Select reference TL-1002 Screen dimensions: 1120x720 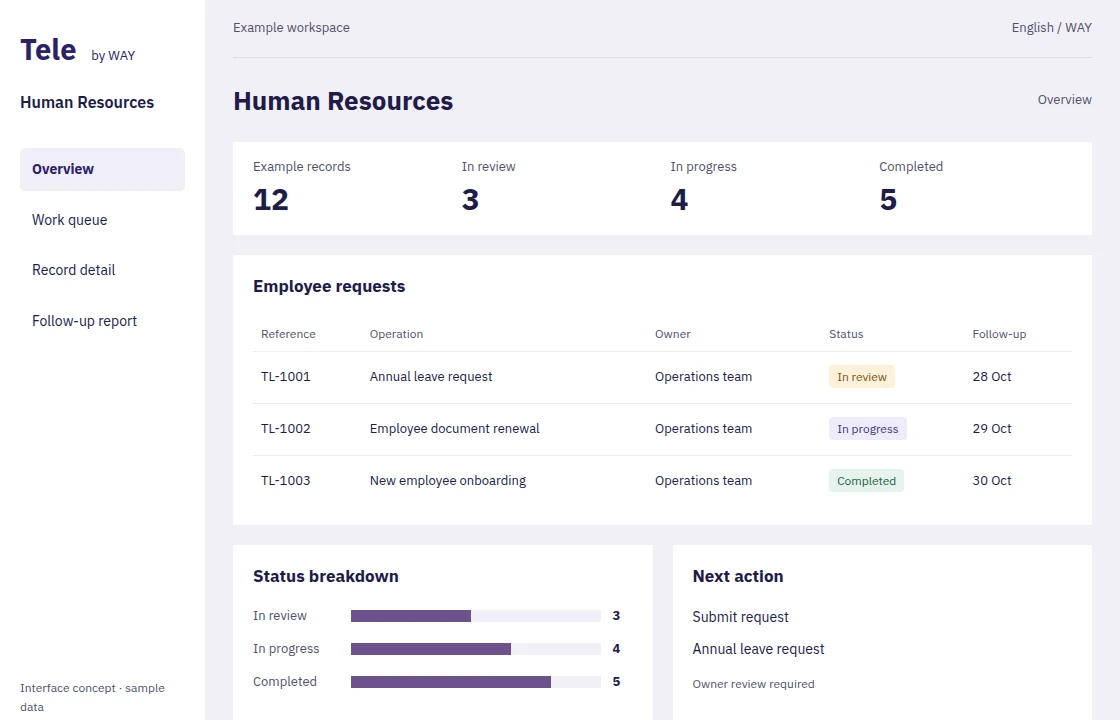click(x=286, y=429)
